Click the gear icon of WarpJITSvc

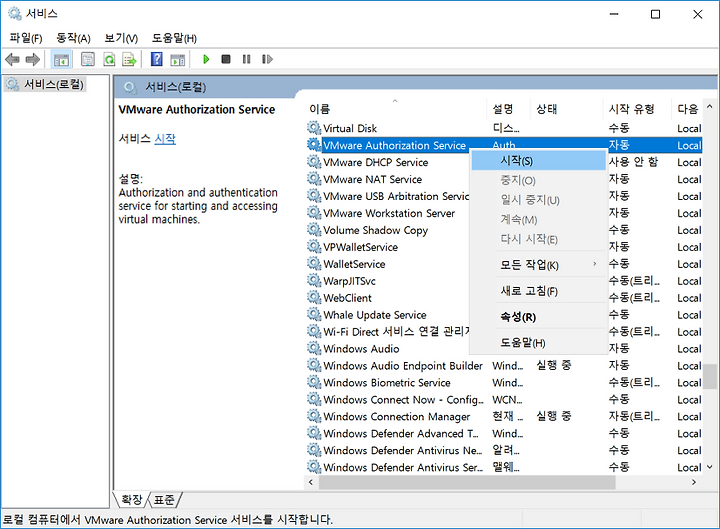tap(314, 281)
